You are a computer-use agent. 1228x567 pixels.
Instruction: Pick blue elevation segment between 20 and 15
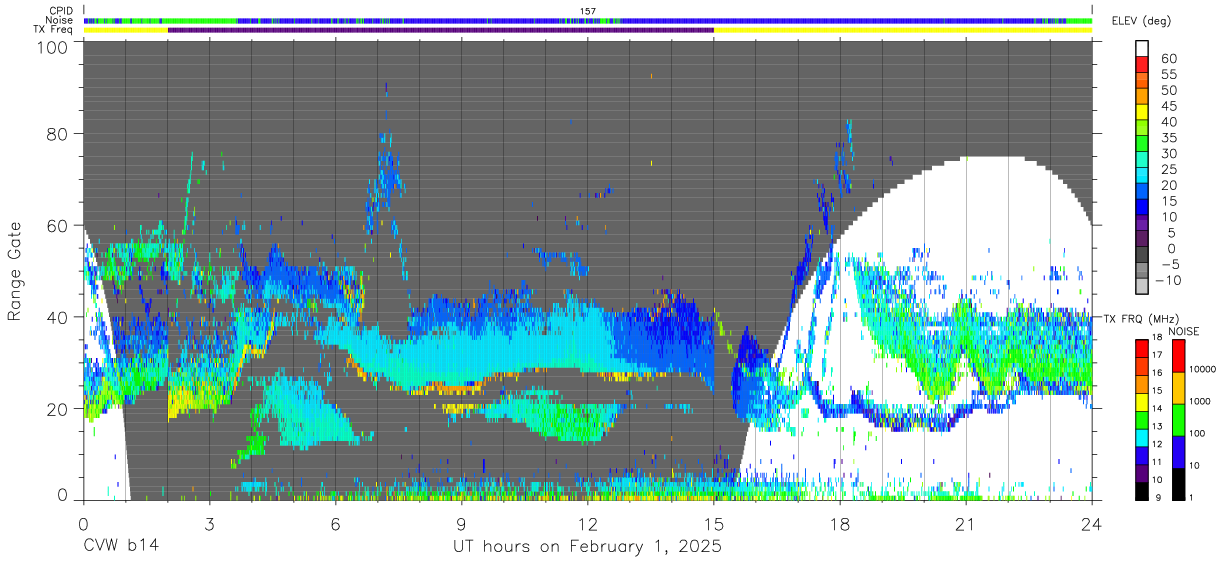(1143, 193)
